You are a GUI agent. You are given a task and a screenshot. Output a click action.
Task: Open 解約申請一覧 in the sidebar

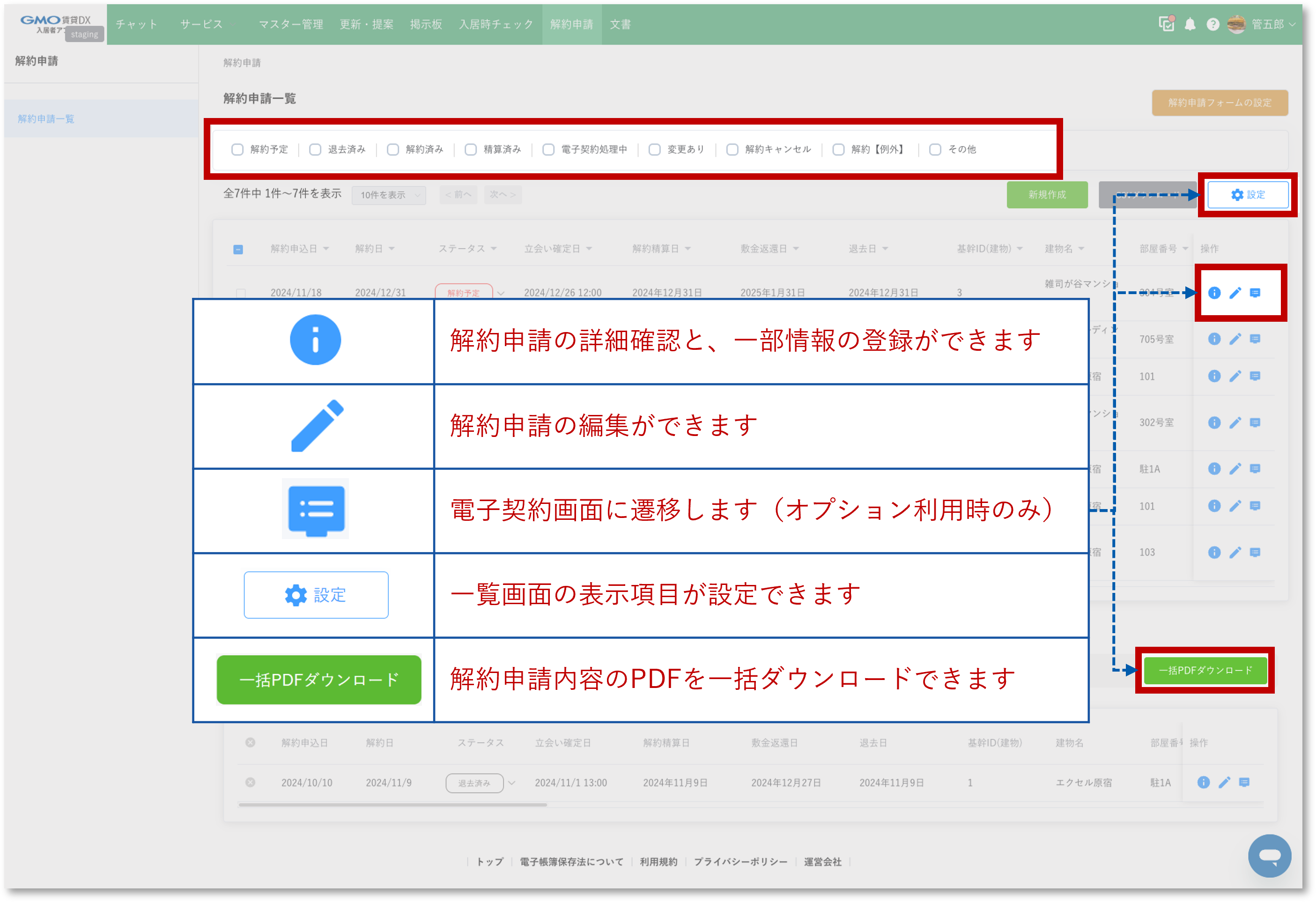click(46, 119)
